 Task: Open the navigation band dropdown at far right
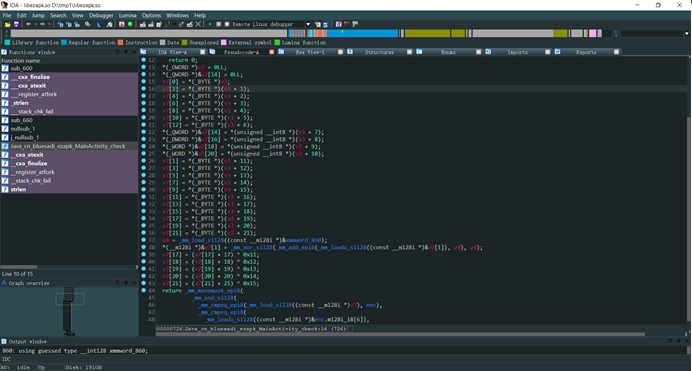(x=686, y=34)
